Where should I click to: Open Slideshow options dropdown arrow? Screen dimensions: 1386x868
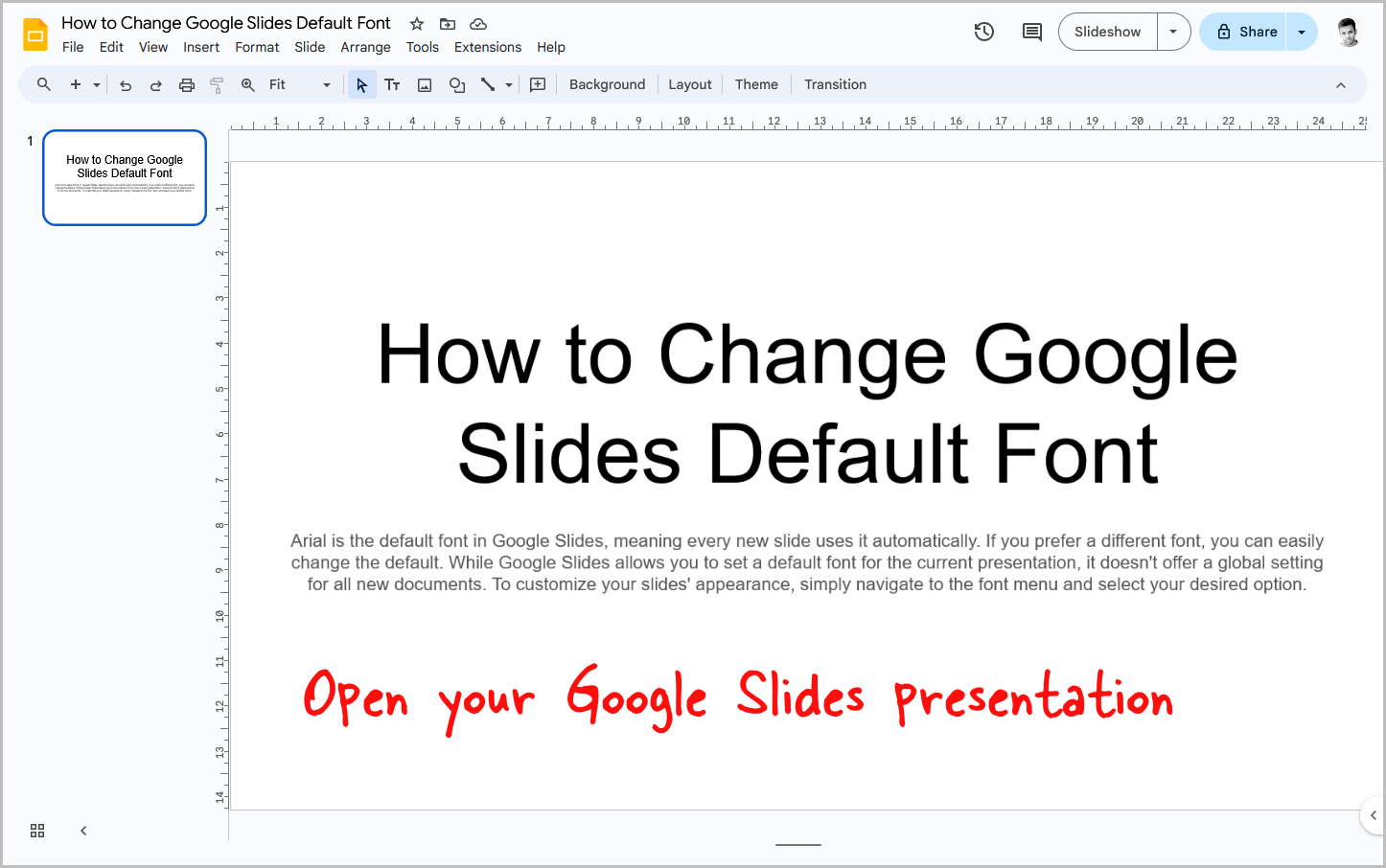click(1173, 32)
